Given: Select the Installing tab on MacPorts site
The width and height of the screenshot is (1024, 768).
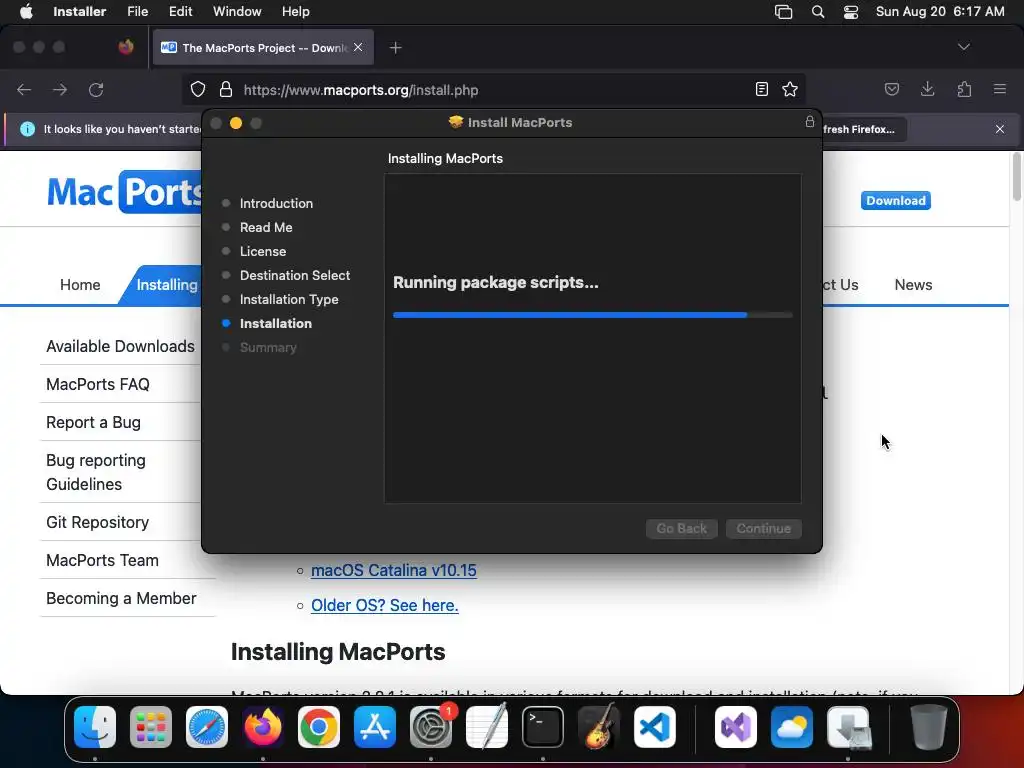Looking at the screenshot, I should [167, 285].
